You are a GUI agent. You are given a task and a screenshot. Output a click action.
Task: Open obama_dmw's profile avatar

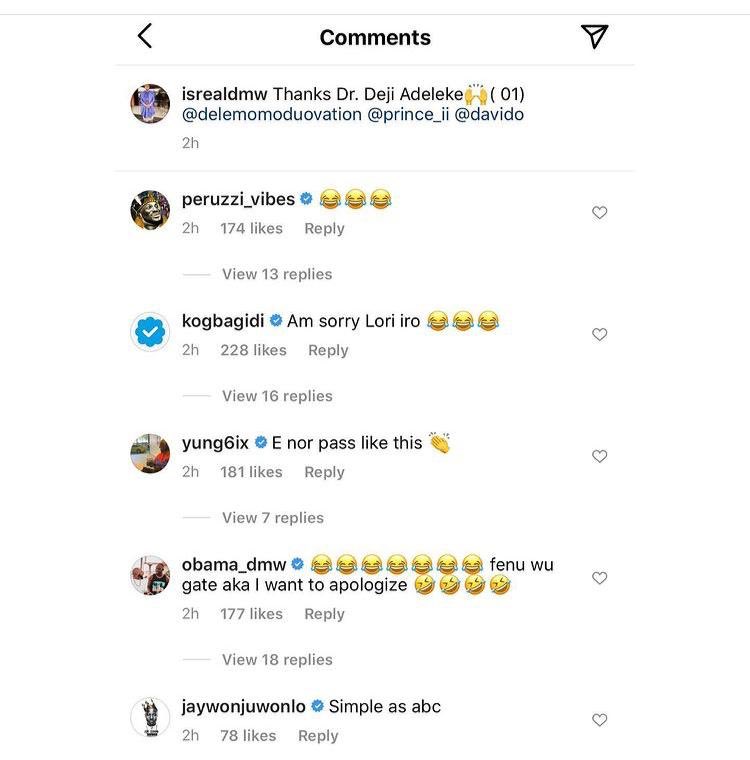(x=151, y=576)
